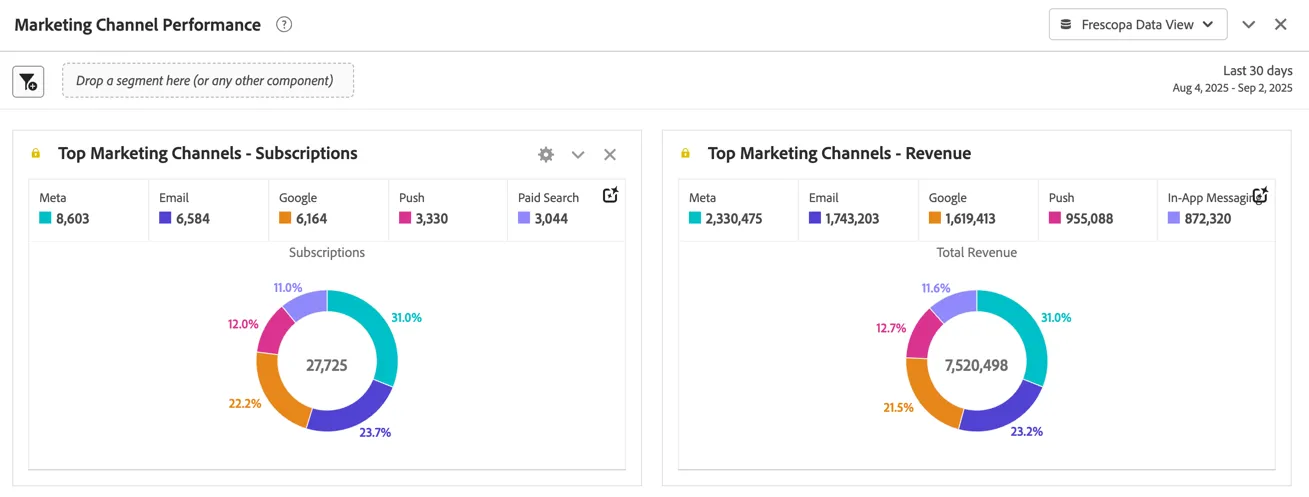The height and width of the screenshot is (497, 1309).
Task: Click the 12.7% label on Revenue donut
Action: coord(891,328)
